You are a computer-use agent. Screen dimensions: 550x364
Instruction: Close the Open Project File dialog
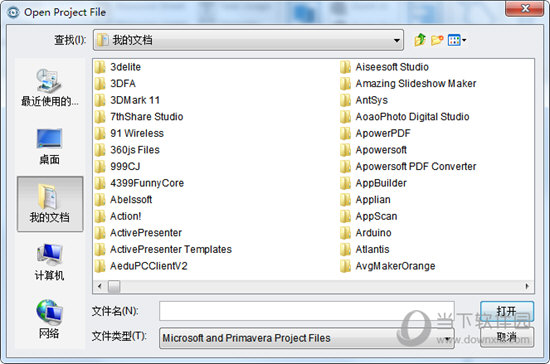pyautogui.click(x=525, y=8)
